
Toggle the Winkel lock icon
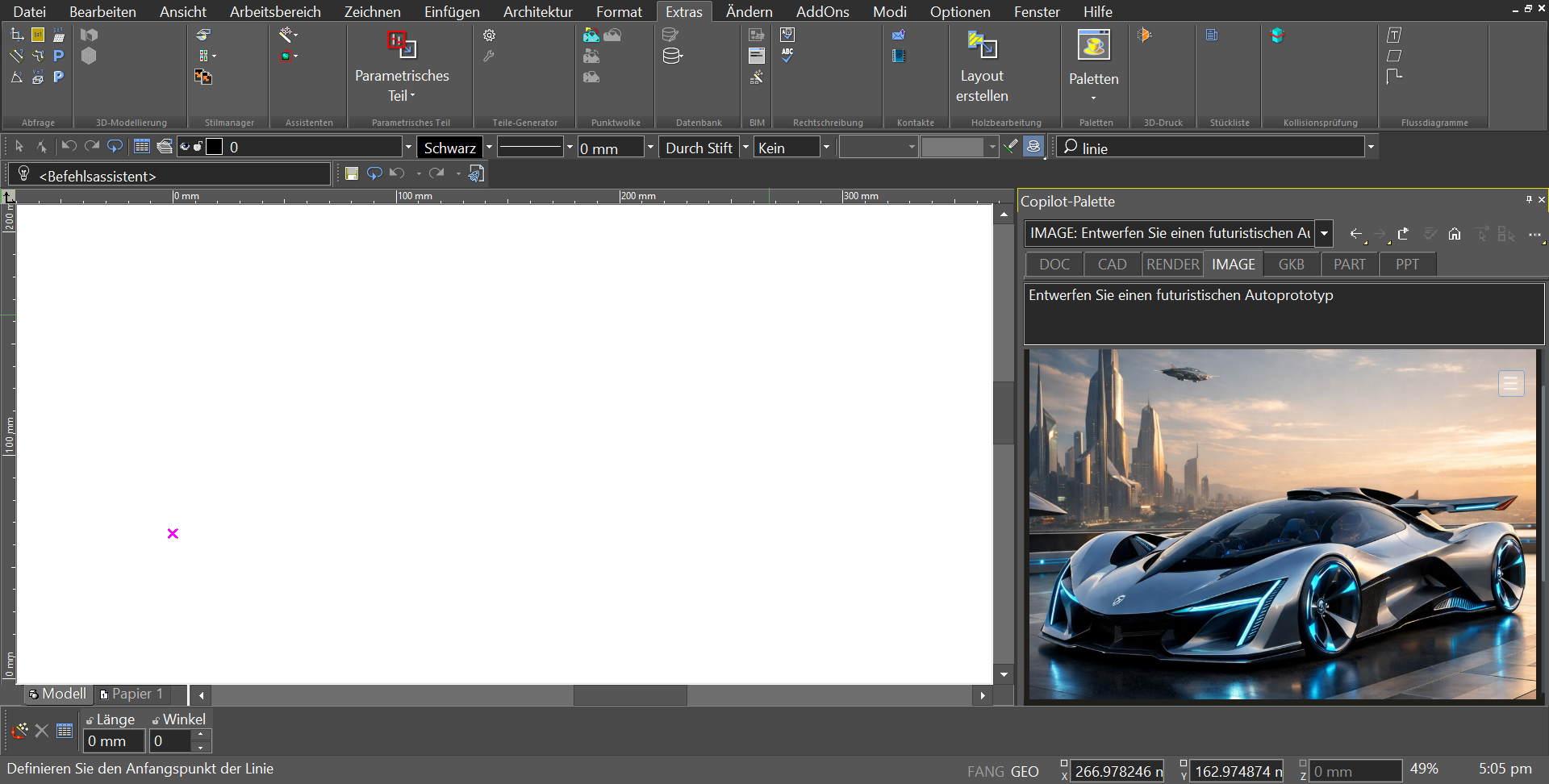(156, 720)
